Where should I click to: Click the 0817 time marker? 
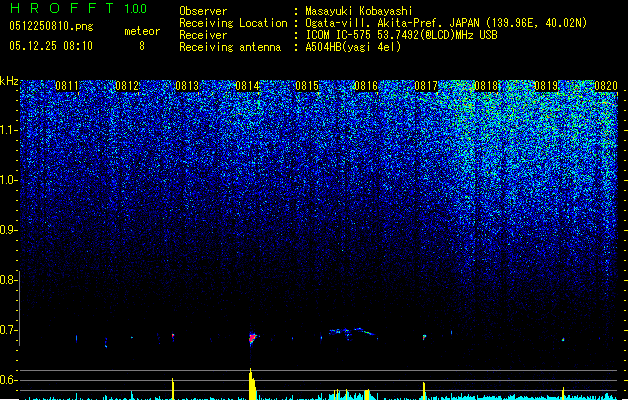tap(426, 86)
